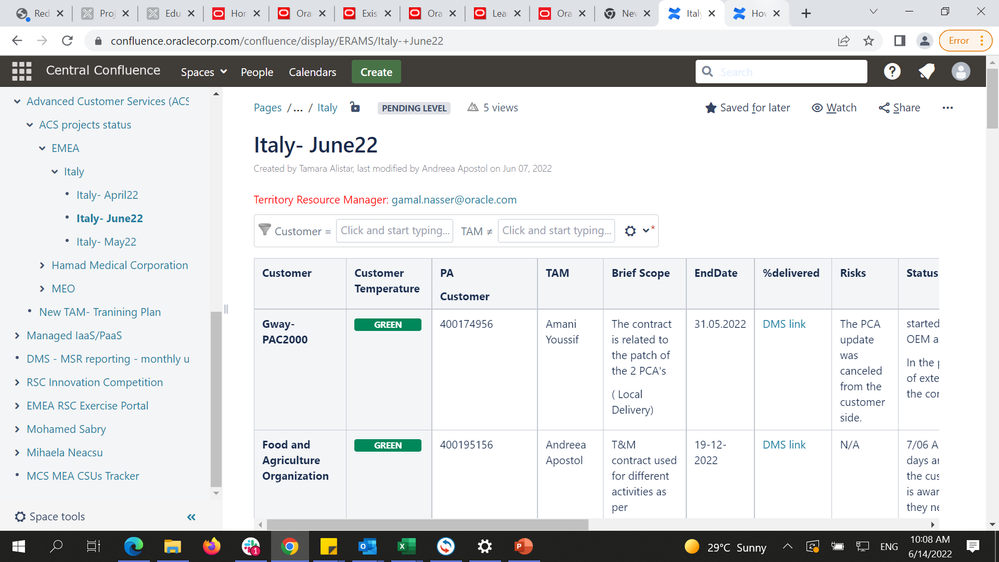Open the tab search dropdown arrow
Image resolution: width=999 pixels, height=562 pixels.
[x=873, y=12]
